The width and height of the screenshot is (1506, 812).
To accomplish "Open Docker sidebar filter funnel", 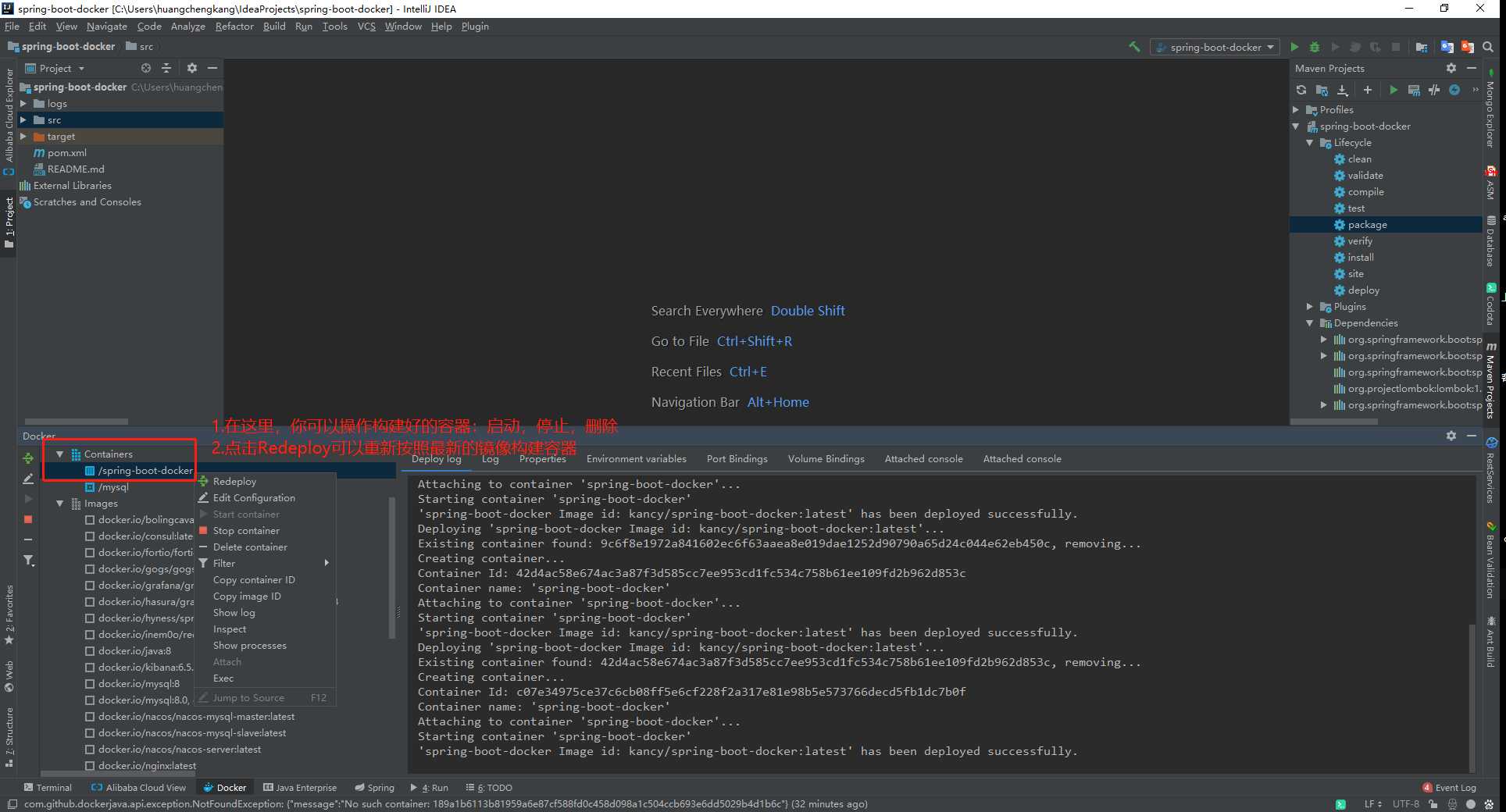I will point(28,561).
